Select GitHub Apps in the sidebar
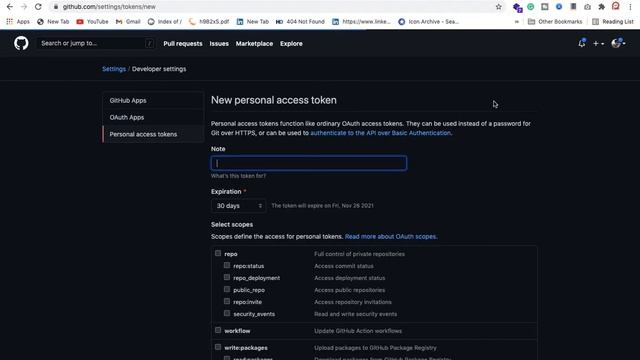 click(x=153, y=100)
